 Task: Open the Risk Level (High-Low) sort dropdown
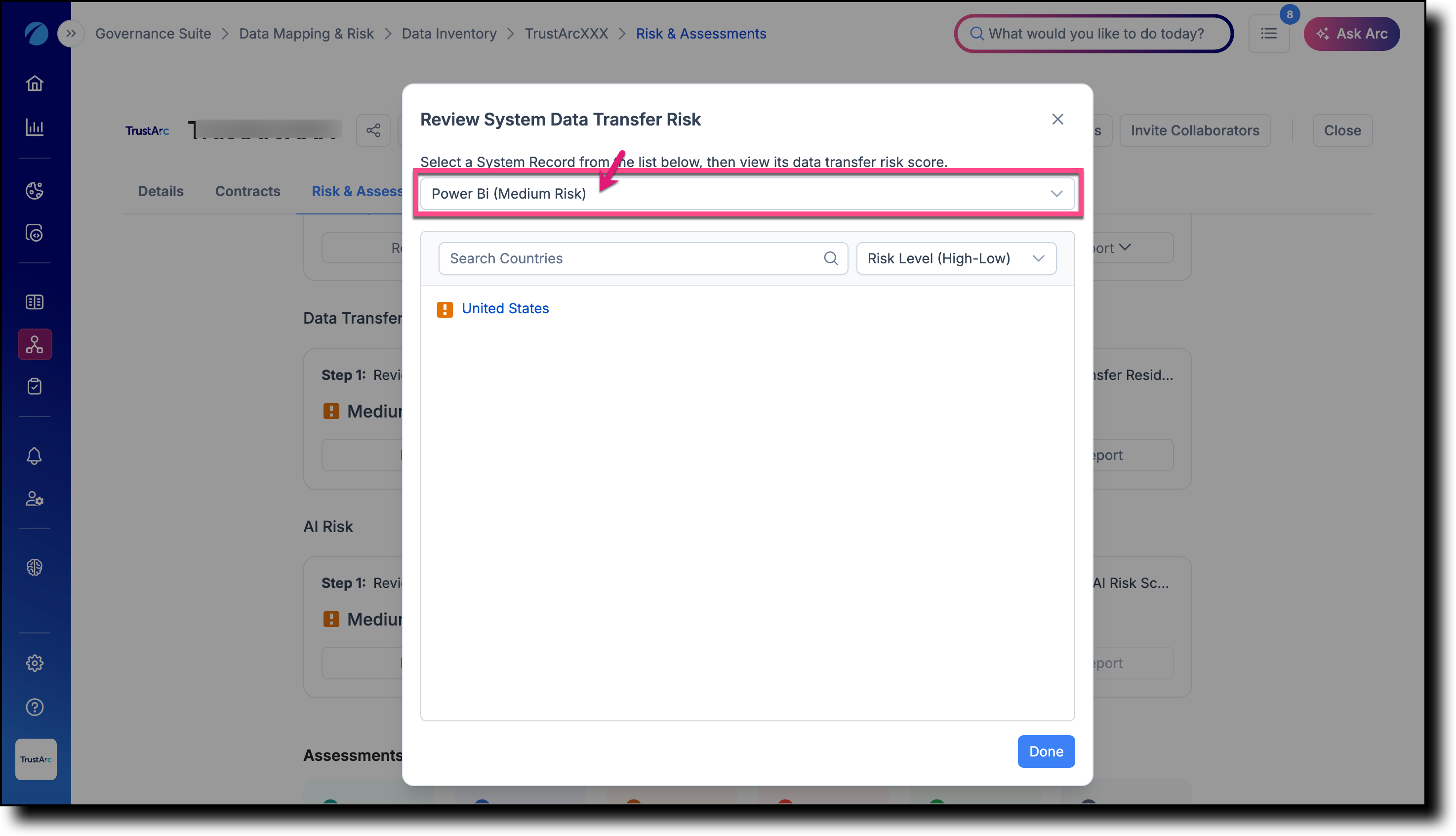[x=956, y=258]
